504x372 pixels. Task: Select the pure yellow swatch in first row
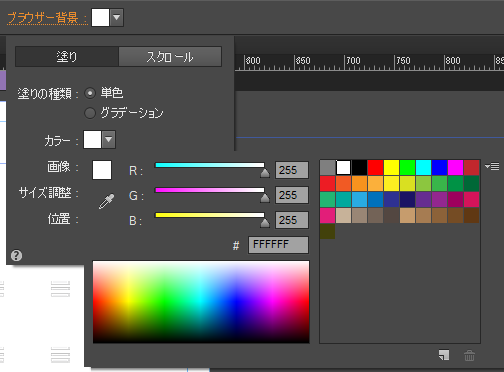pyautogui.click(x=391, y=167)
